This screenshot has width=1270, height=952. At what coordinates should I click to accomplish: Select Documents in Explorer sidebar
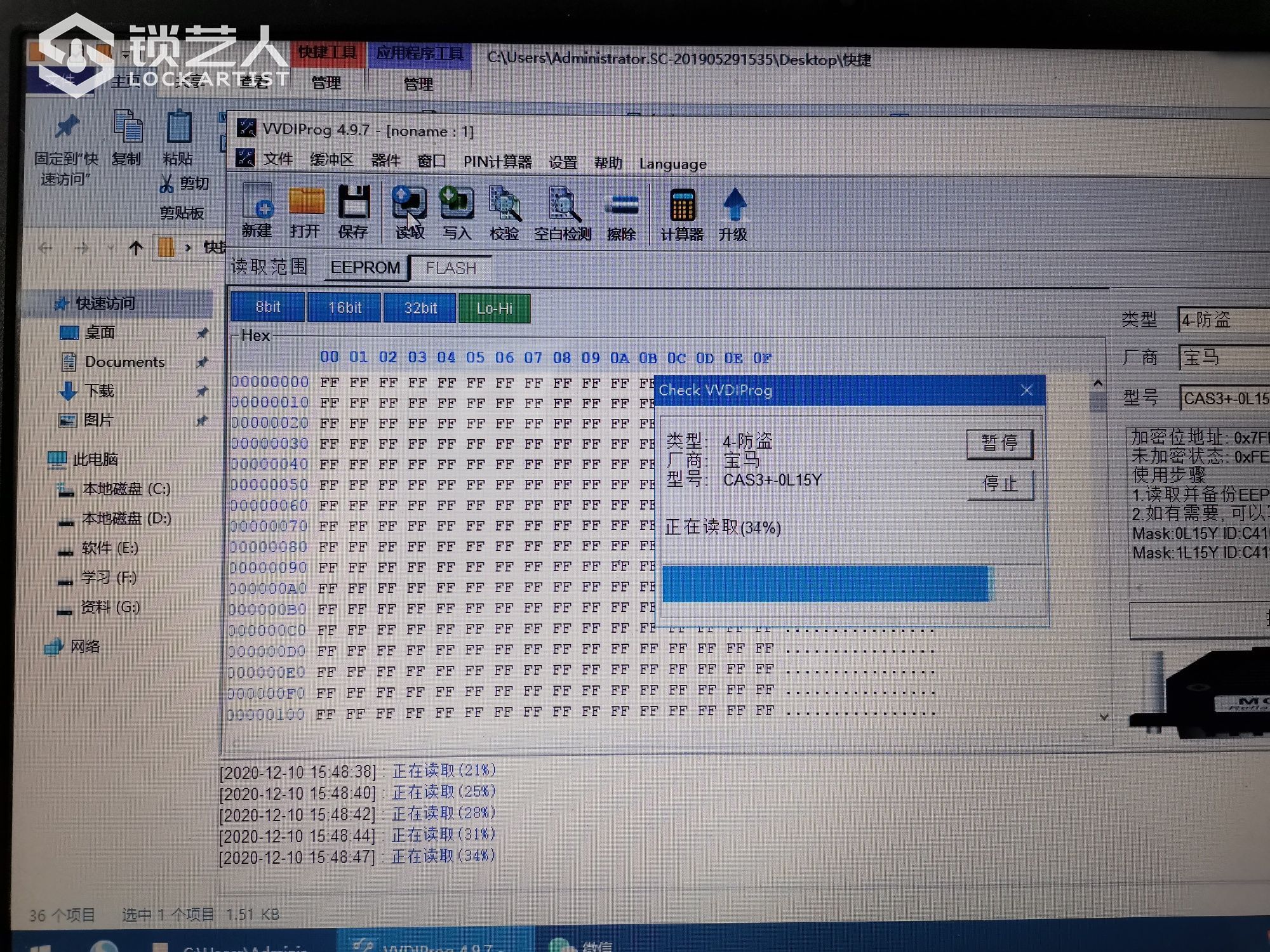tap(114, 362)
